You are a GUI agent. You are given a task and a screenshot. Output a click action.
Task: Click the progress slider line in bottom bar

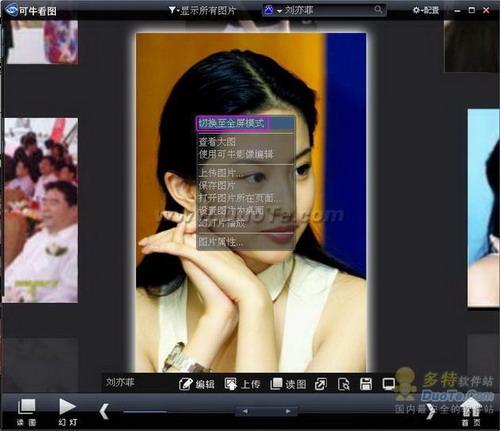point(145,412)
